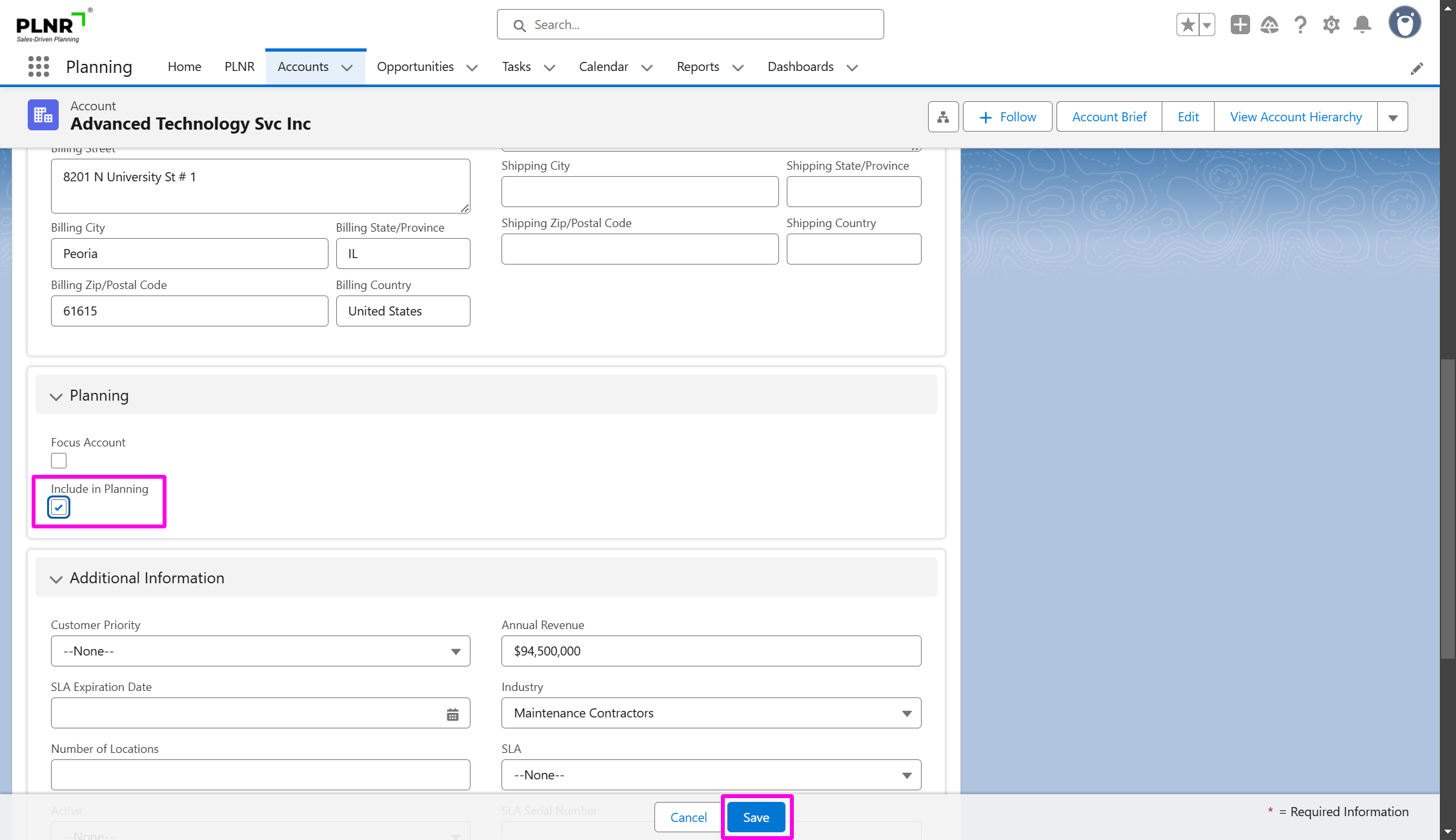Click the account hierarchy icon button
The image size is (1456, 840).
tap(943, 117)
